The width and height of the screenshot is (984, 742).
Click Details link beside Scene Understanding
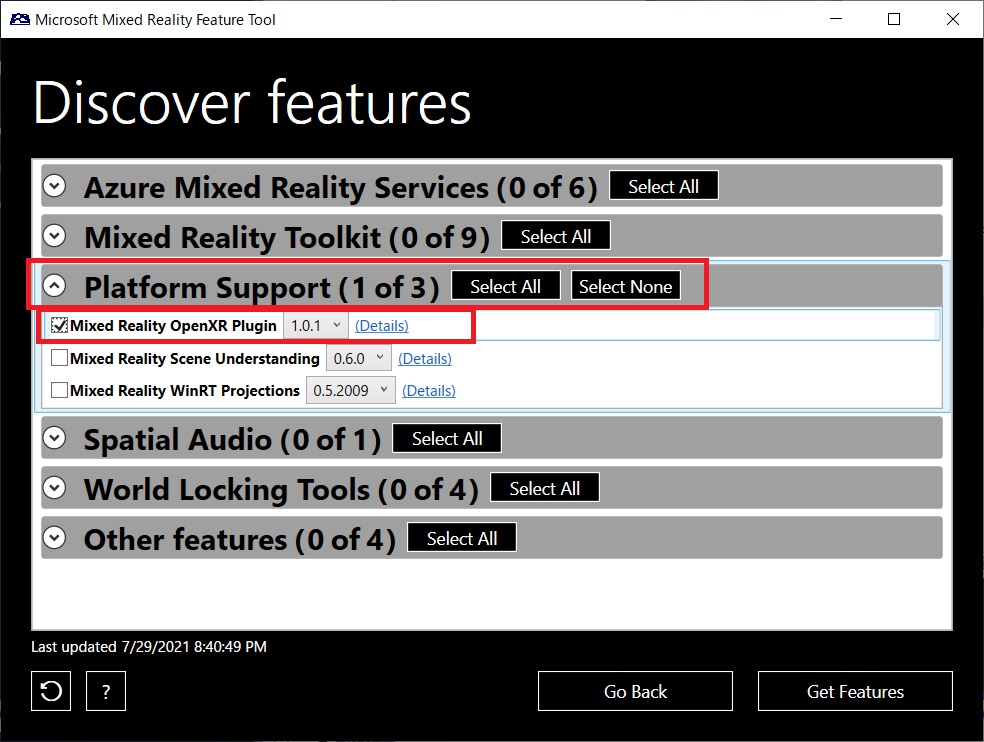pyautogui.click(x=424, y=358)
